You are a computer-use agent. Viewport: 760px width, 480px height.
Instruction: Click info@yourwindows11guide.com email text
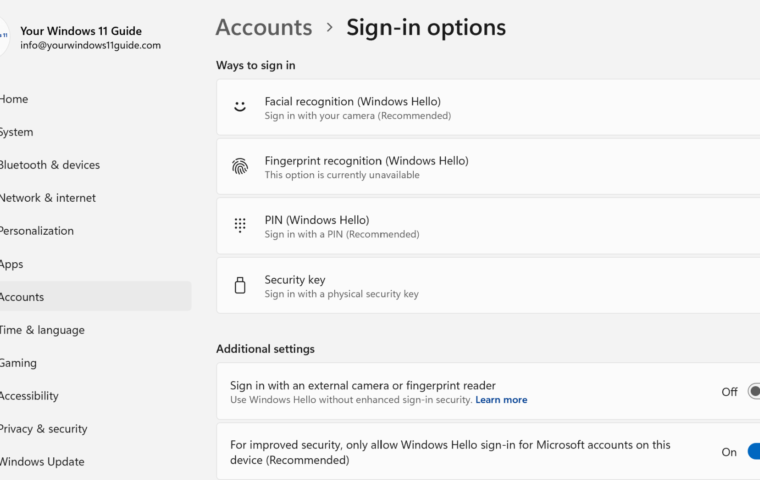90,46
